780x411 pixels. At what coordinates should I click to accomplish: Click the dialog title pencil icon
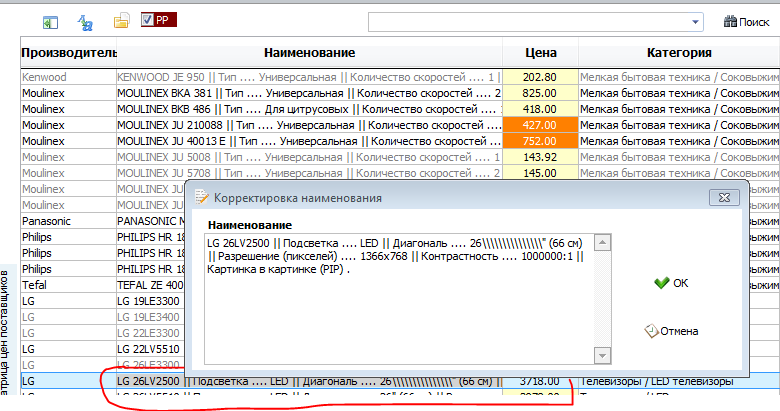201,198
